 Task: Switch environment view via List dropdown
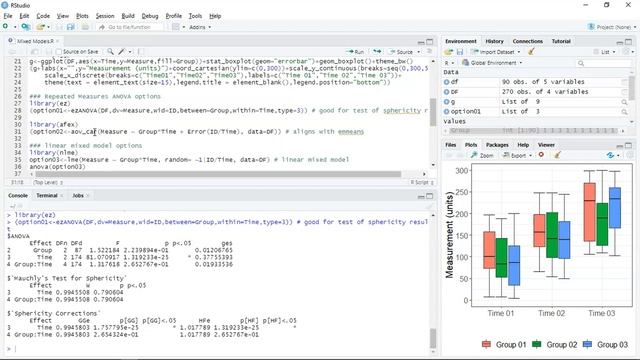click(605, 52)
